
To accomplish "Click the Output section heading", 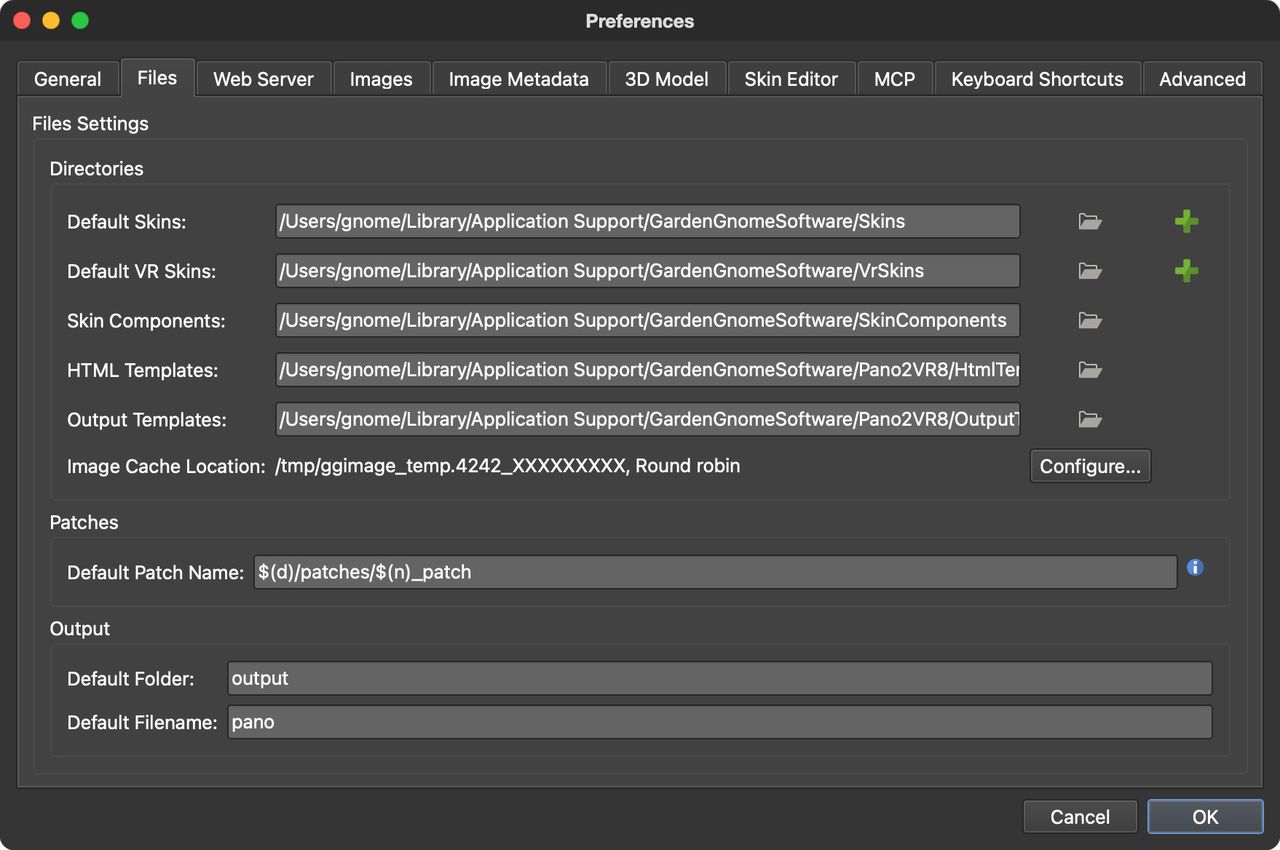I will click(80, 629).
